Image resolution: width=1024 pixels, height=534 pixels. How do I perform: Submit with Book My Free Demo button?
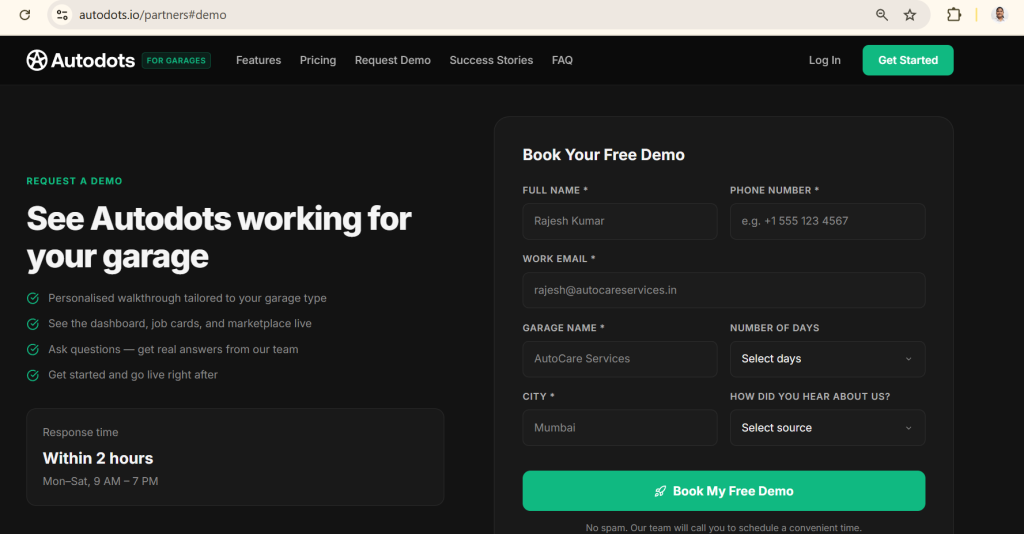point(724,491)
